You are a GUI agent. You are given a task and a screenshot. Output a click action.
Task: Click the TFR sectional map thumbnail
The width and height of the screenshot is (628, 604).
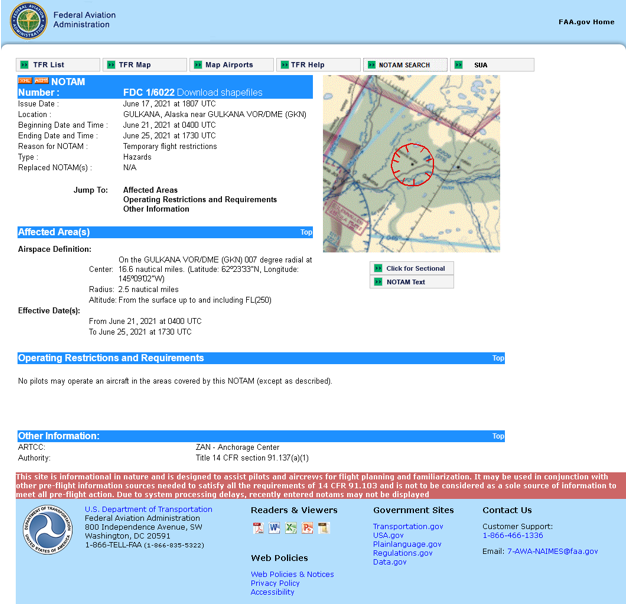pyautogui.click(x=411, y=163)
